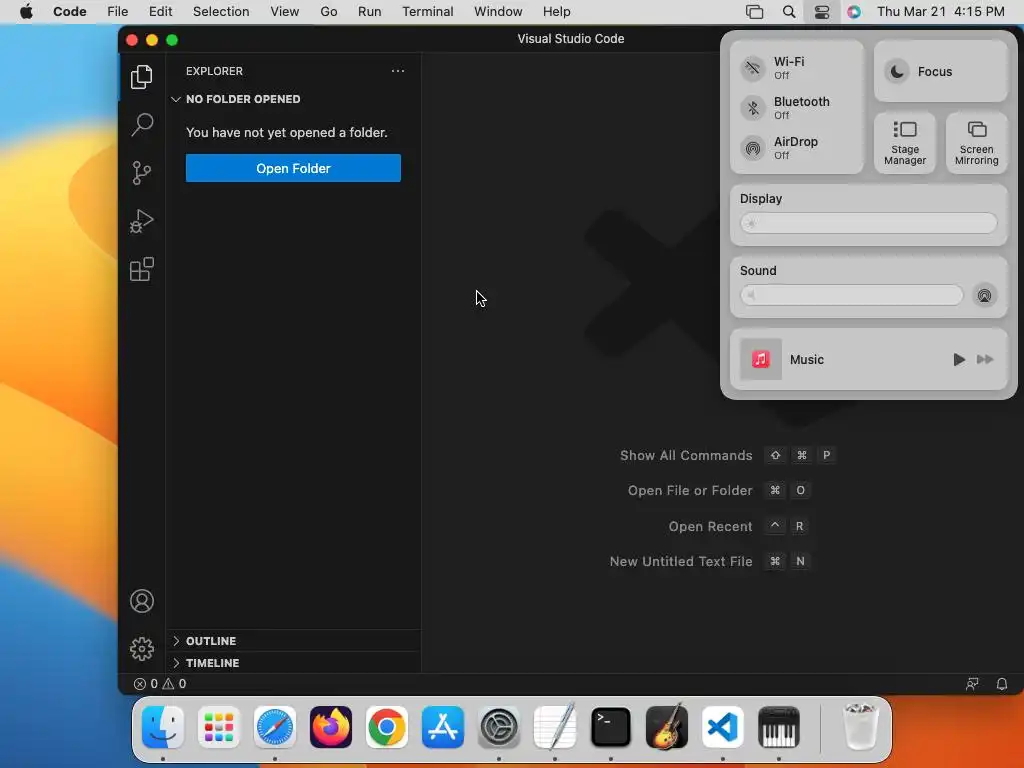Launch GarageBand from the Dock
This screenshot has height=768, width=1024.
coord(667,727)
